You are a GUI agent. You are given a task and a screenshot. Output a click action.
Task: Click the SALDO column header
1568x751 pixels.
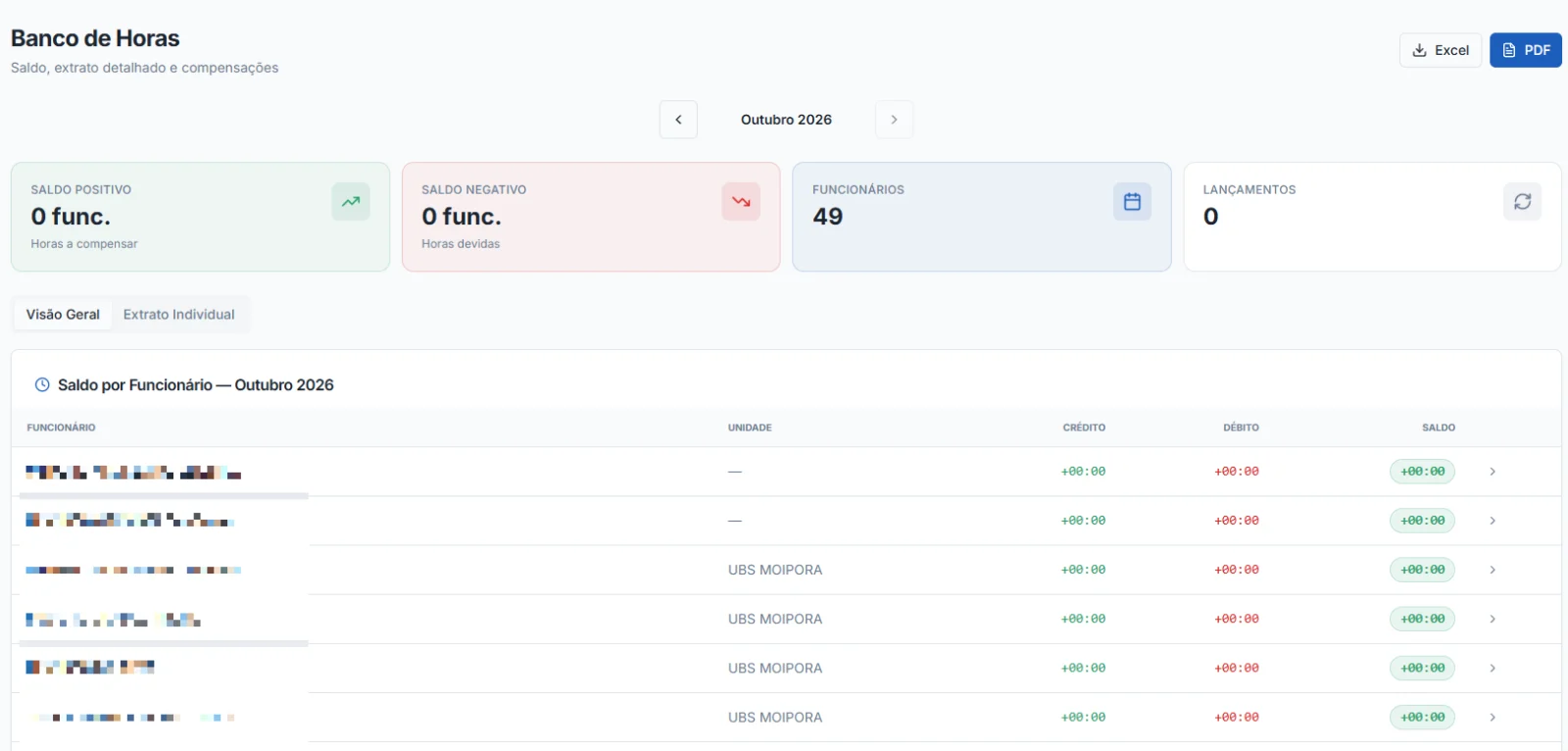point(1439,427)
